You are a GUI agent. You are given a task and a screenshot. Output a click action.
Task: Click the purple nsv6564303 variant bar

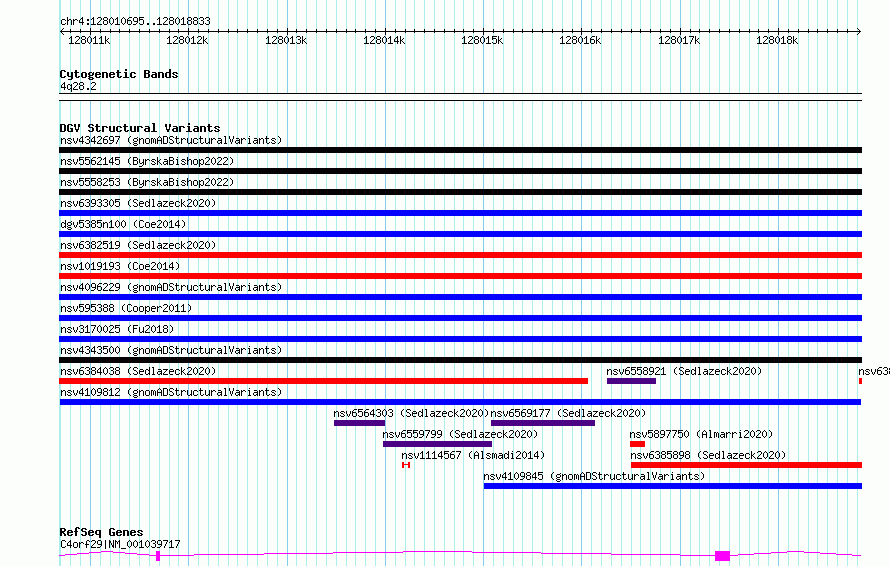(x=359, y=423)
